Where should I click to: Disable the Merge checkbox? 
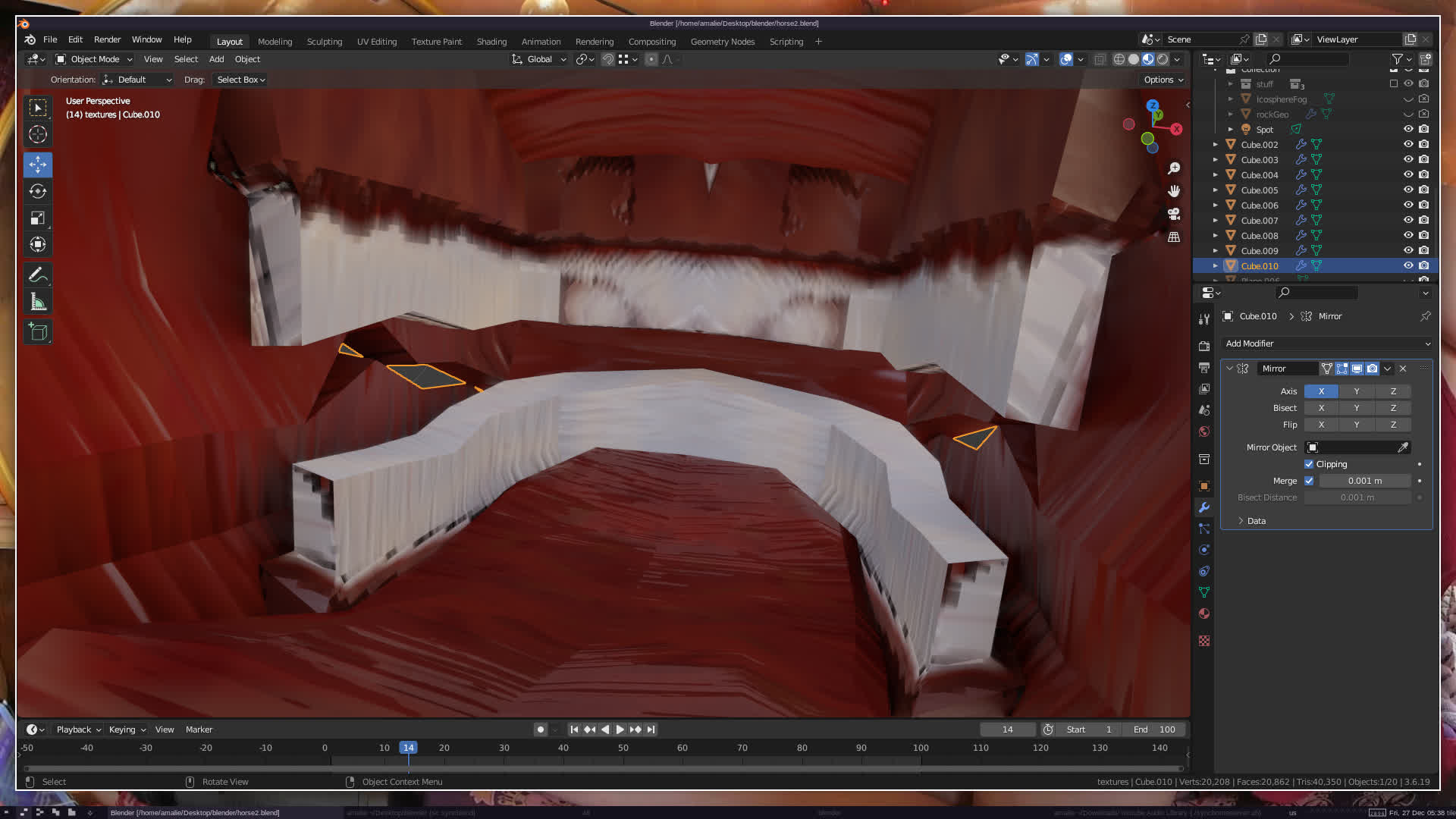click(1309, 481)
